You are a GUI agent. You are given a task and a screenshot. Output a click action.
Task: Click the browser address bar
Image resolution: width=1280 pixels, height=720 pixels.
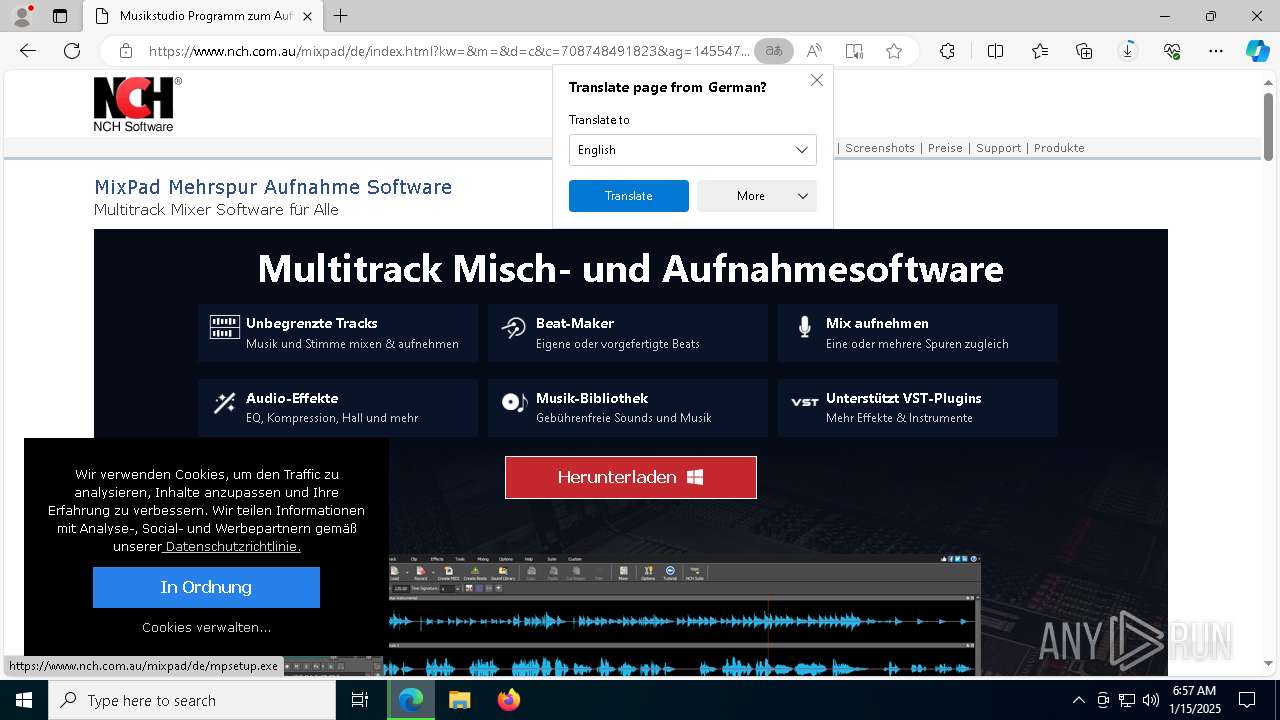pos(448,51)
